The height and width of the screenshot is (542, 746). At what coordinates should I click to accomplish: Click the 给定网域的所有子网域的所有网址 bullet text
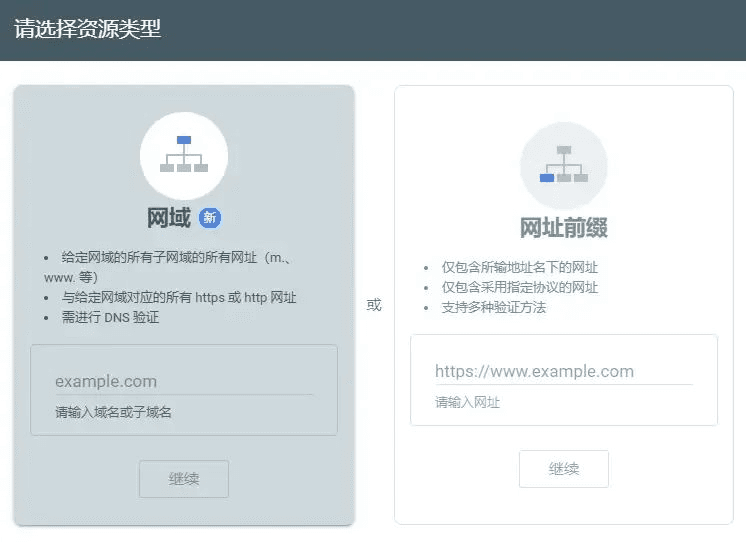[168, 267]
